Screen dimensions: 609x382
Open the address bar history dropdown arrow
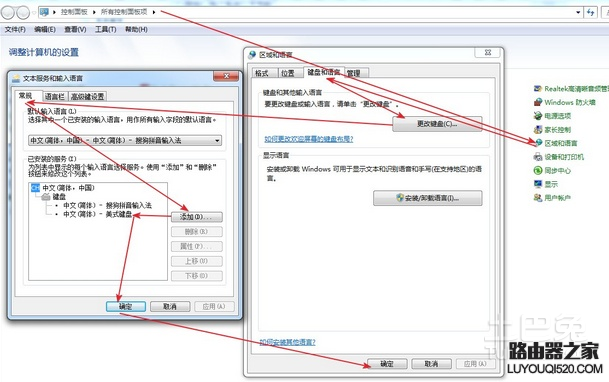(578, 12)
